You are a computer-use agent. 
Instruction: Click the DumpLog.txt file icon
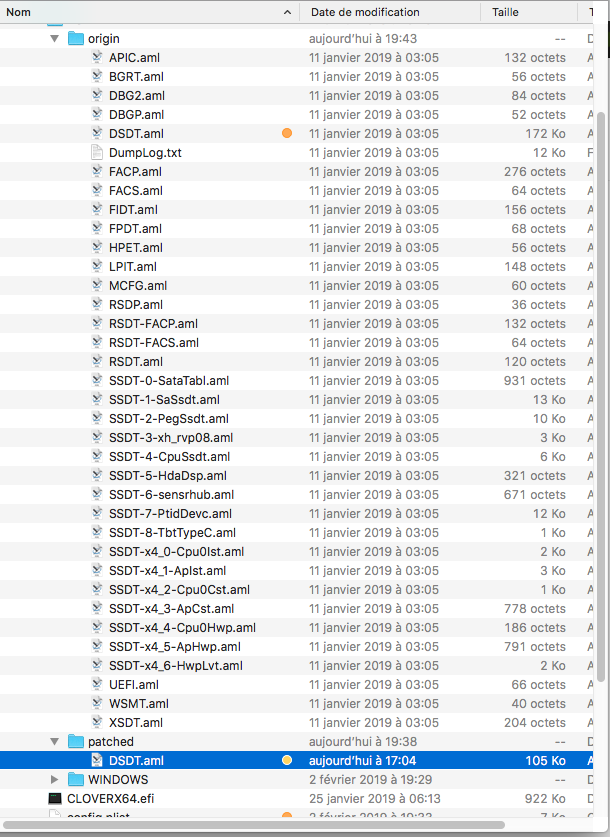point(97,153)
